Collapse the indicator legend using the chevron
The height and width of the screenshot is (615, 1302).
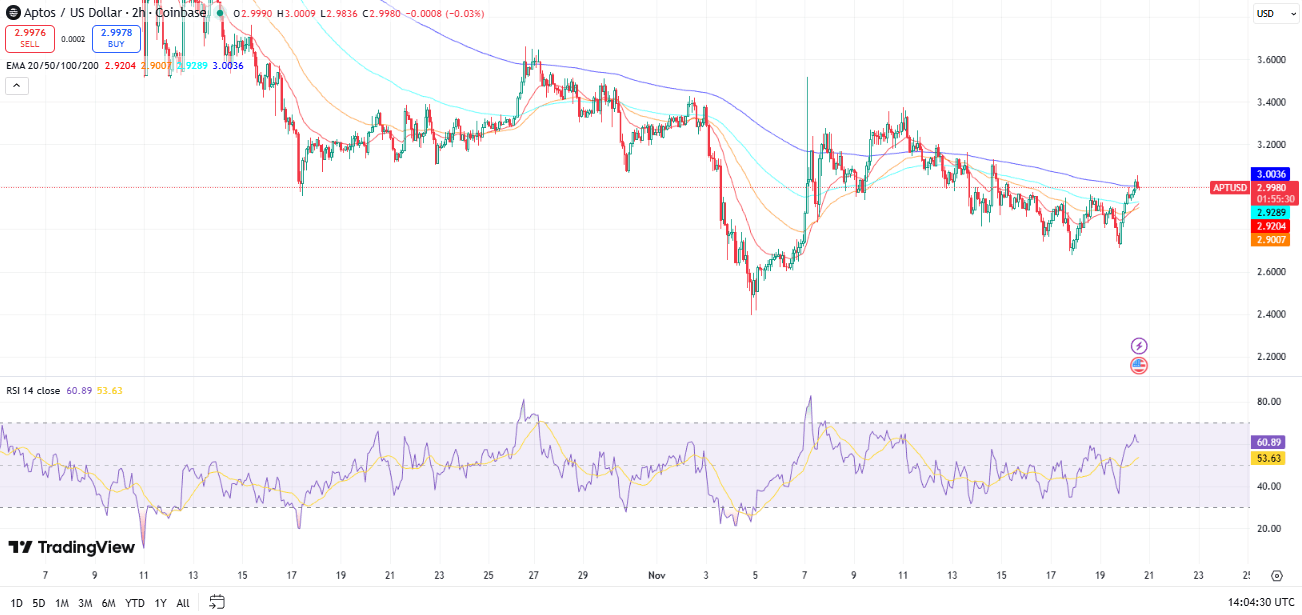[x=16, y=85]
